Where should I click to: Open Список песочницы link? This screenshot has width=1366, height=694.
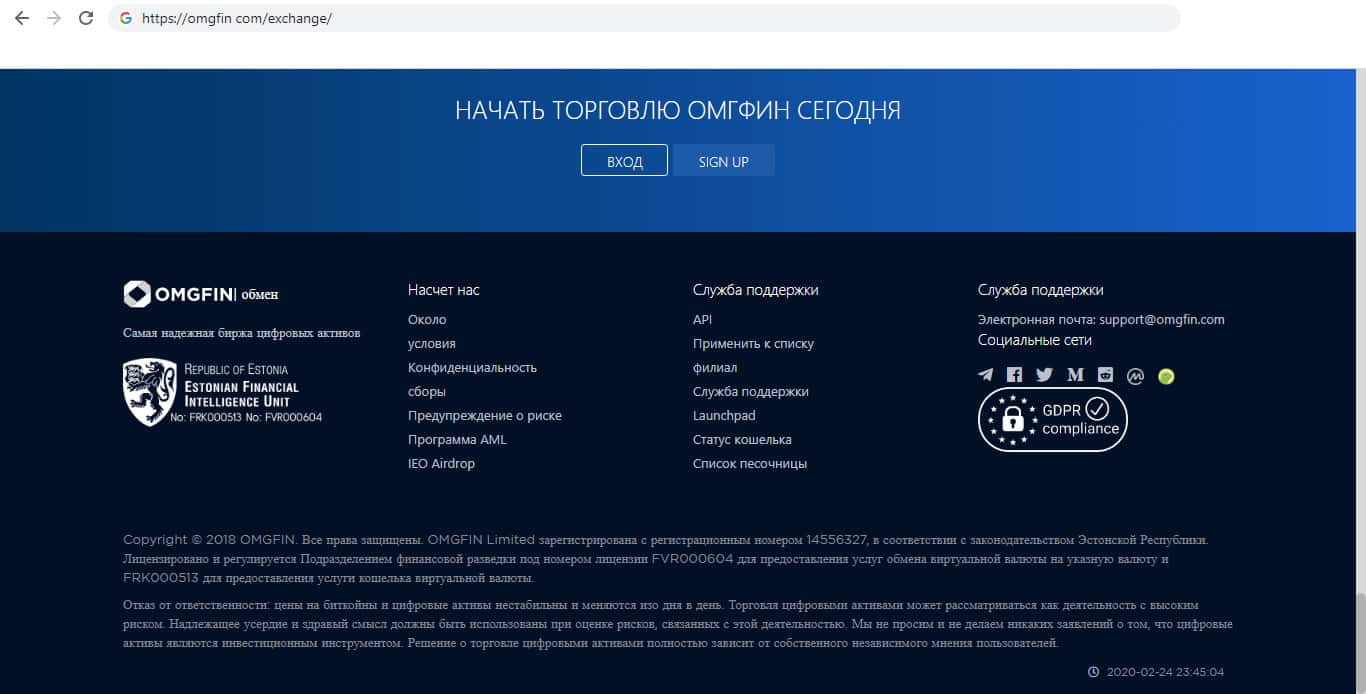tap(750, 464)
